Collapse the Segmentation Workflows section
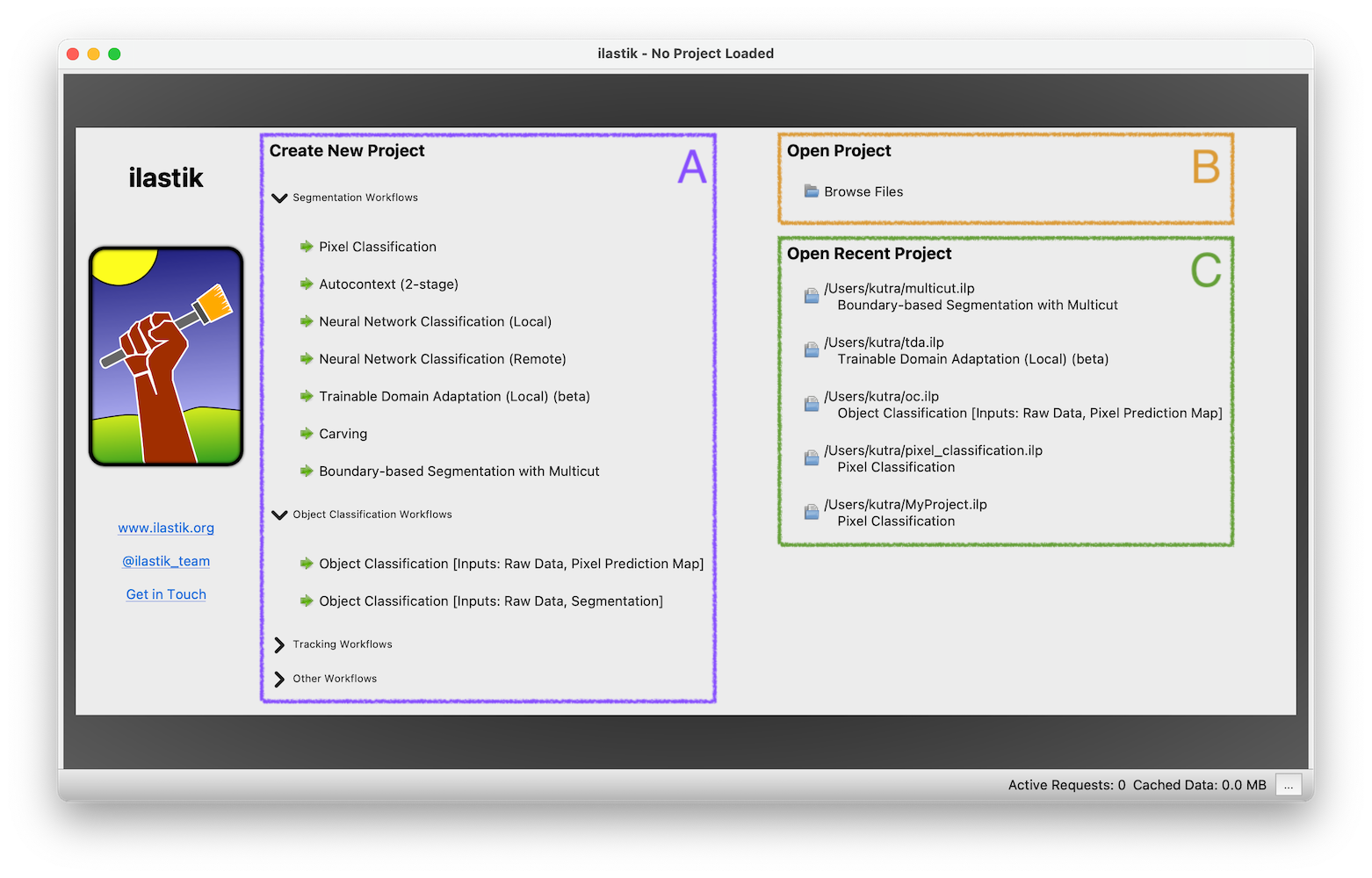Image resolution: width=1372 pixels, height=878 pixels. pos(279,198)
